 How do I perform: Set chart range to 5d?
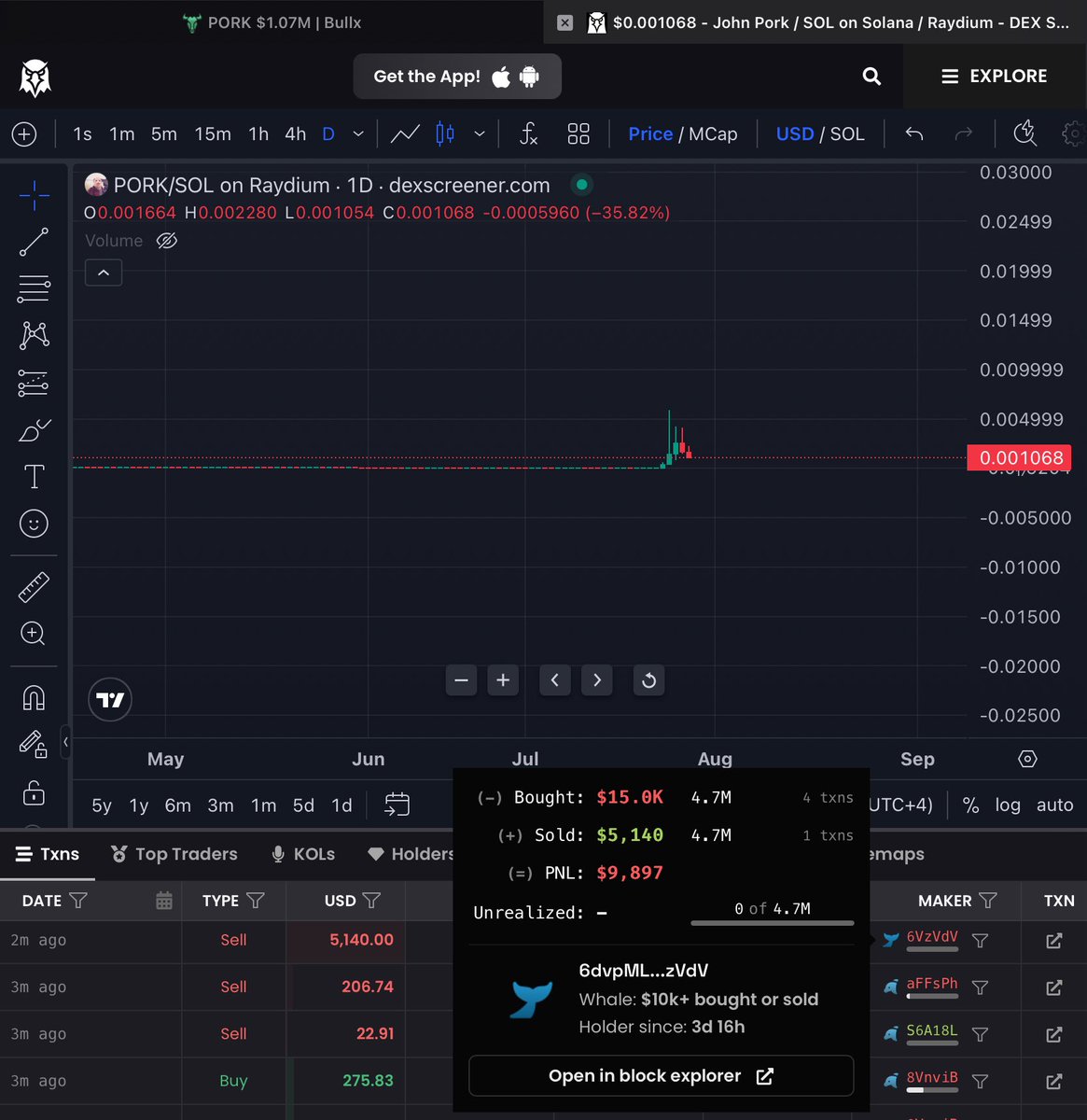pos(303,805)
